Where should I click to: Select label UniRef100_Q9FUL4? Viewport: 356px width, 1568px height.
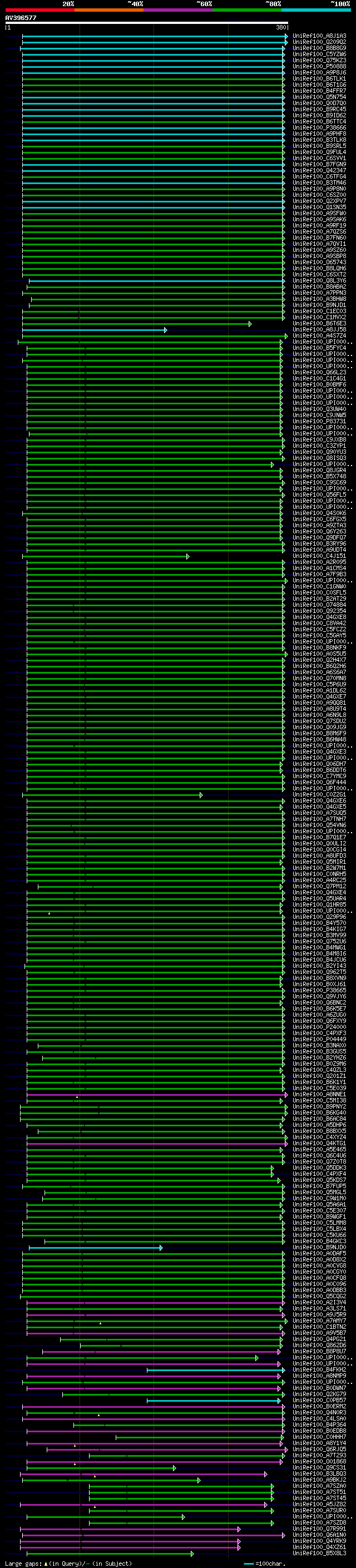[319, 152]
